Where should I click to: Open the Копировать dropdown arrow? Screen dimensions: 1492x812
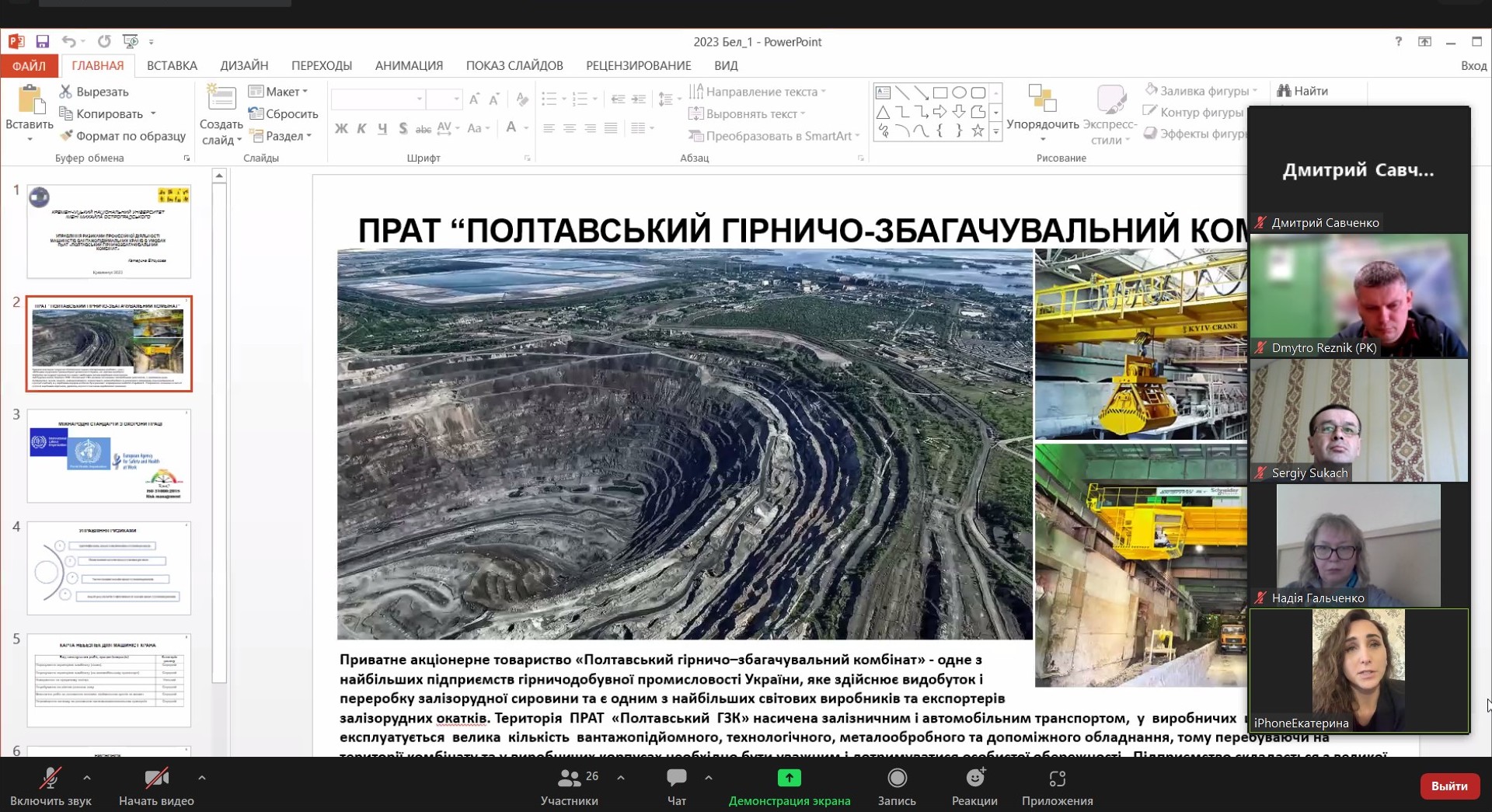point(153,113)
